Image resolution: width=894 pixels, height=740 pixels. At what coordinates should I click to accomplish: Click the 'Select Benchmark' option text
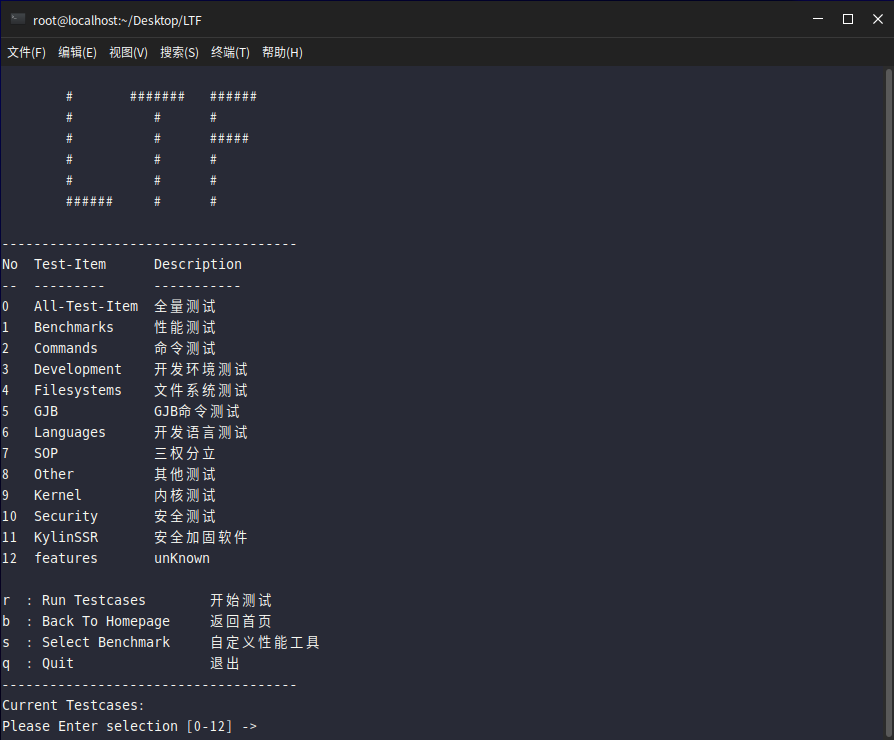(106, 642)
